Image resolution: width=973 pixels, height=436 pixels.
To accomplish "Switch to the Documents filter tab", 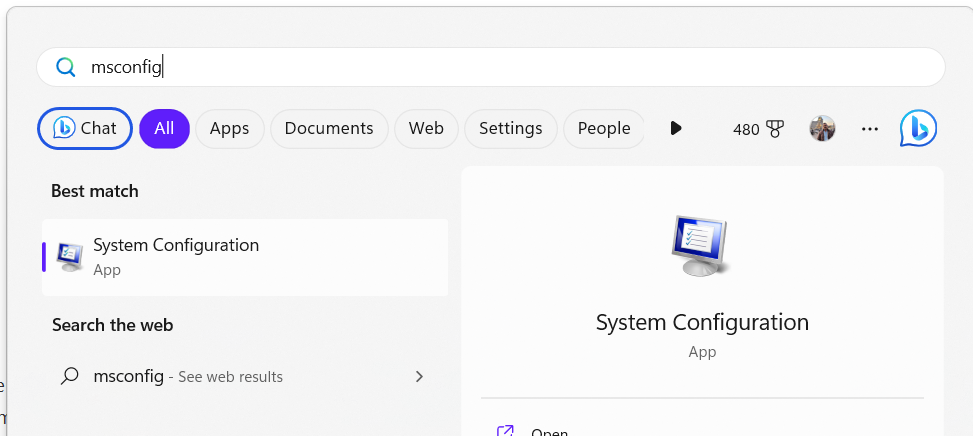I will point(329,128).
